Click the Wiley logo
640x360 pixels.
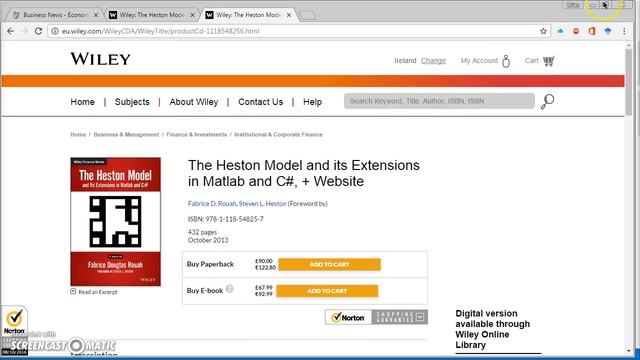tap(100, 59)
